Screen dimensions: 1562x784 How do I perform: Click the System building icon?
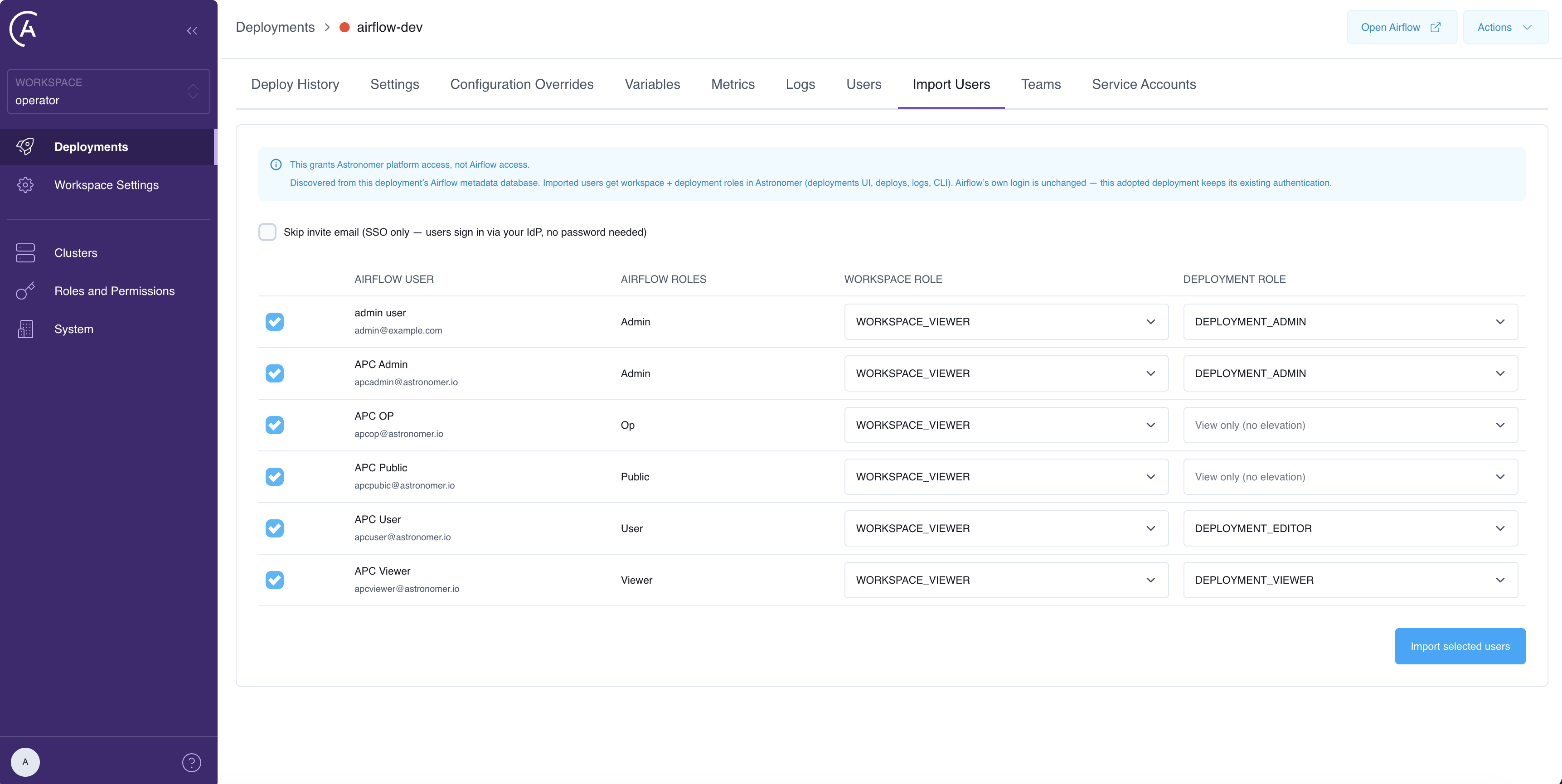[25, 329]
